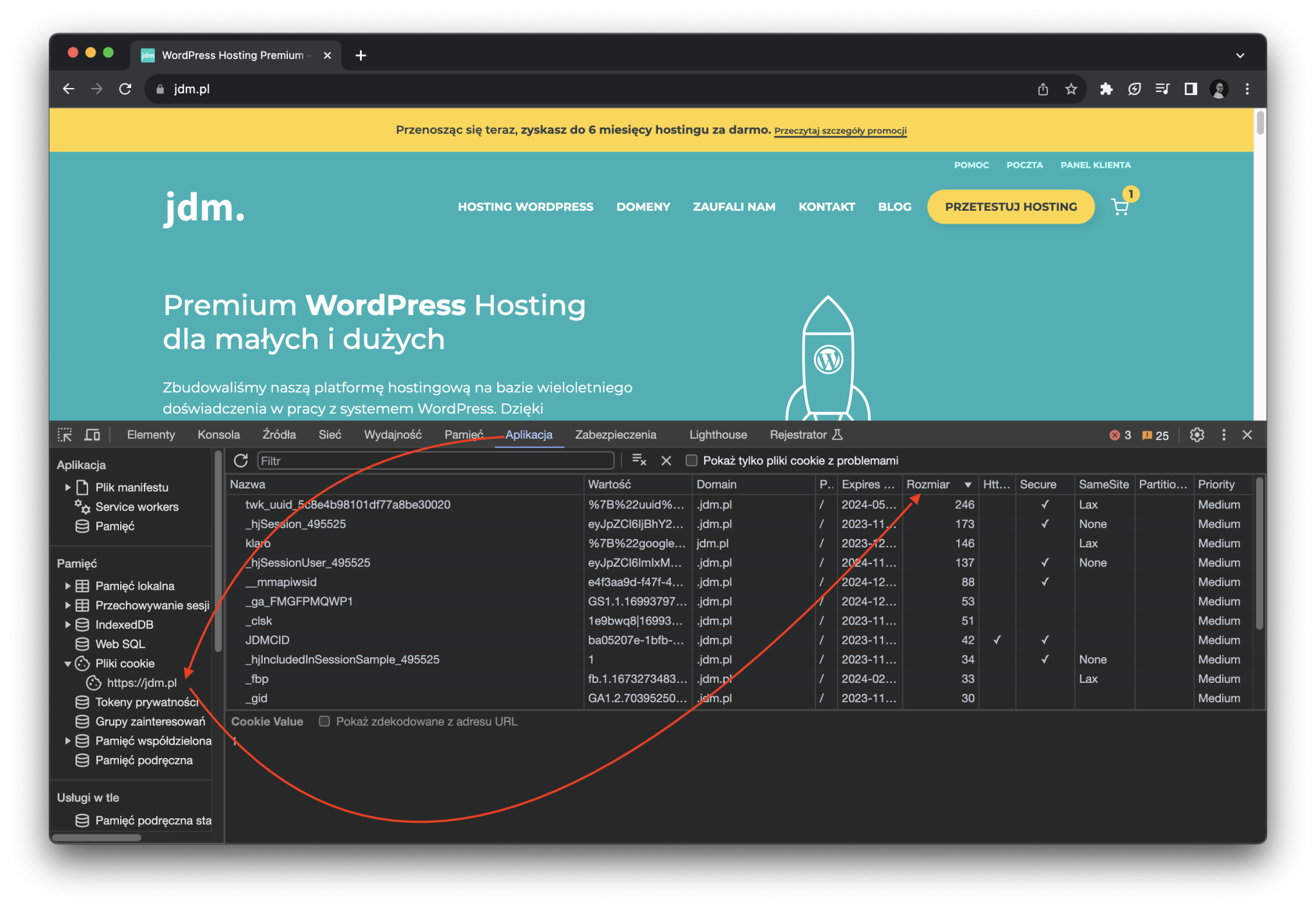Screen dimensions: 1316x909
Task: Open the tab search chevron dropdown
Action: coord(1240,55)
